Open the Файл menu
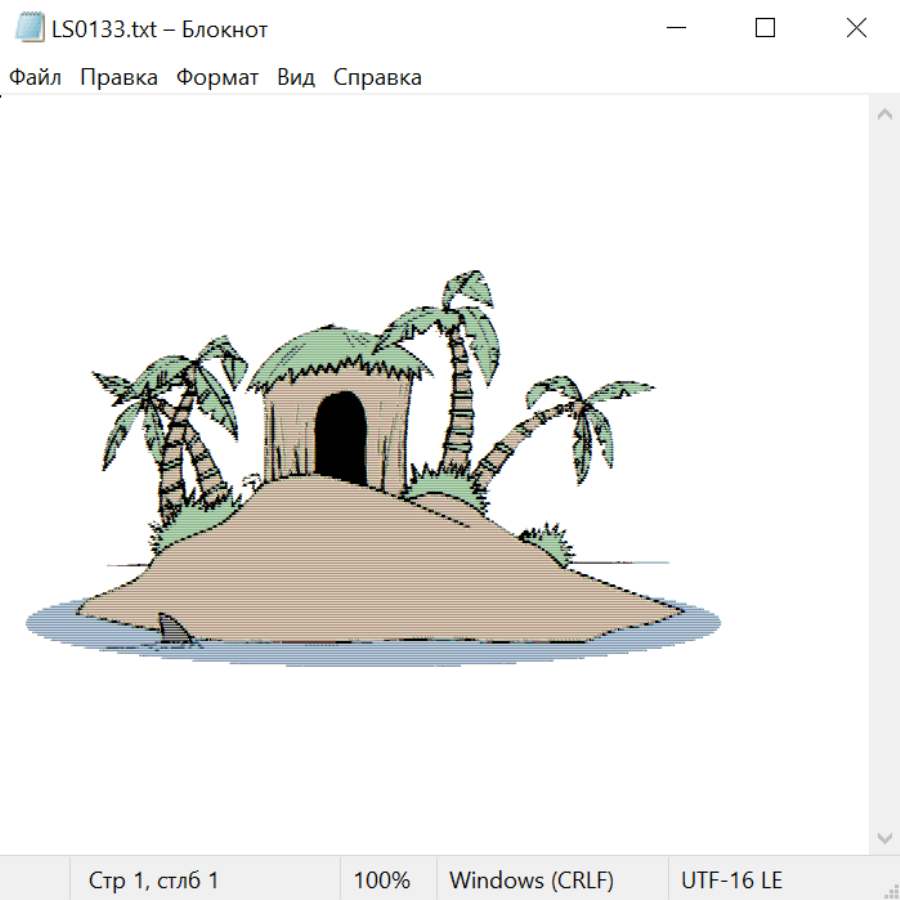This screenshot has width=900, height=900. pos(36,78)
